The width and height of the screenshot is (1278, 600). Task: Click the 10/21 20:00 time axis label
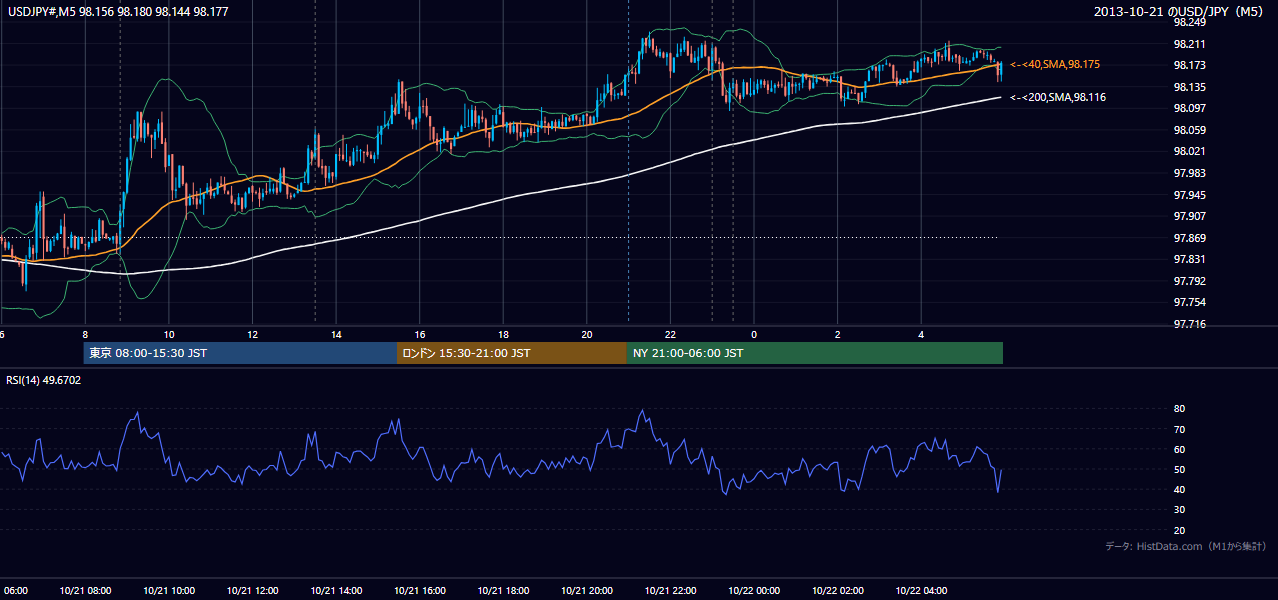tap(587, 591)
